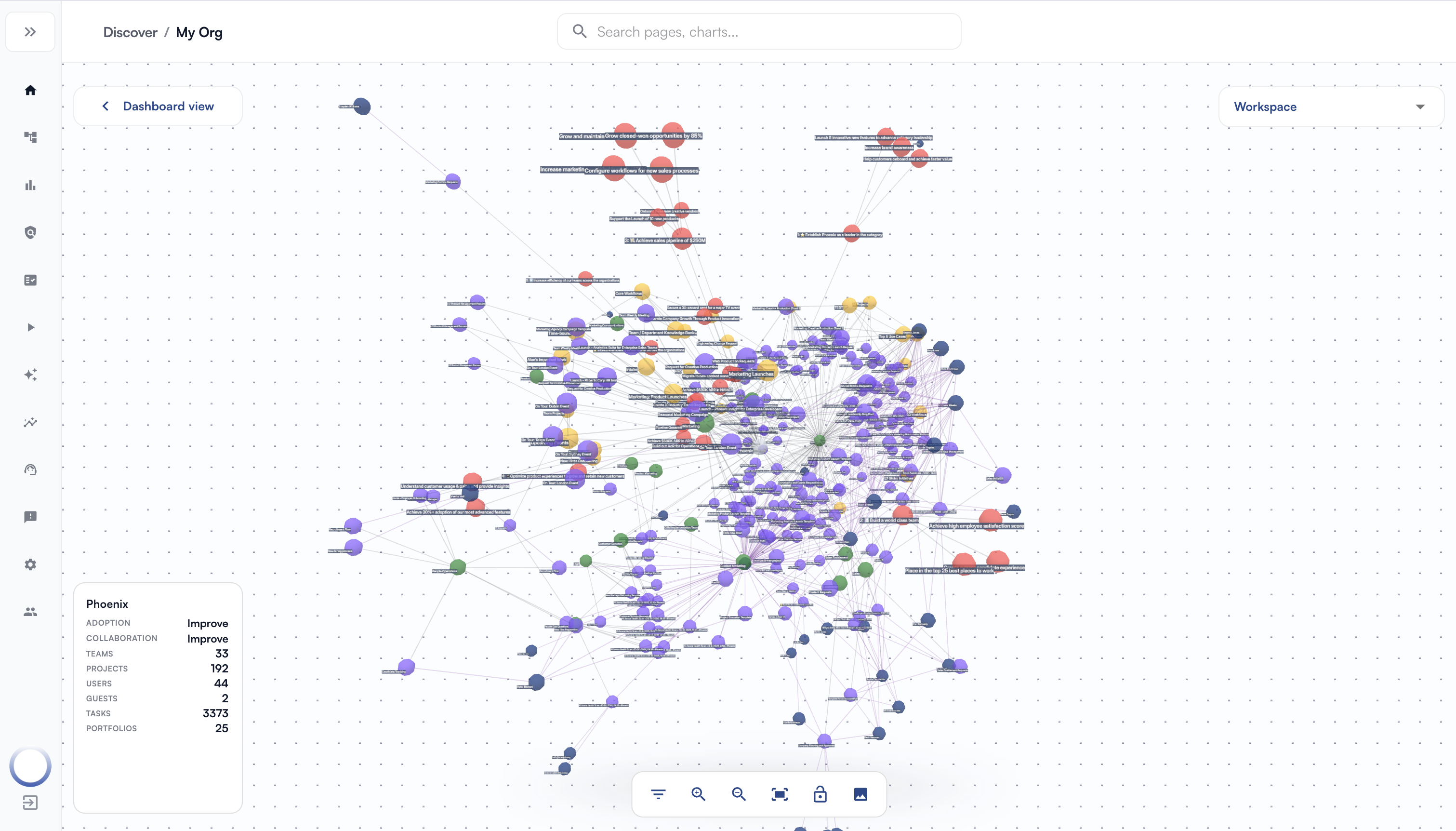Click the magnifier icon in search bar

580,31
